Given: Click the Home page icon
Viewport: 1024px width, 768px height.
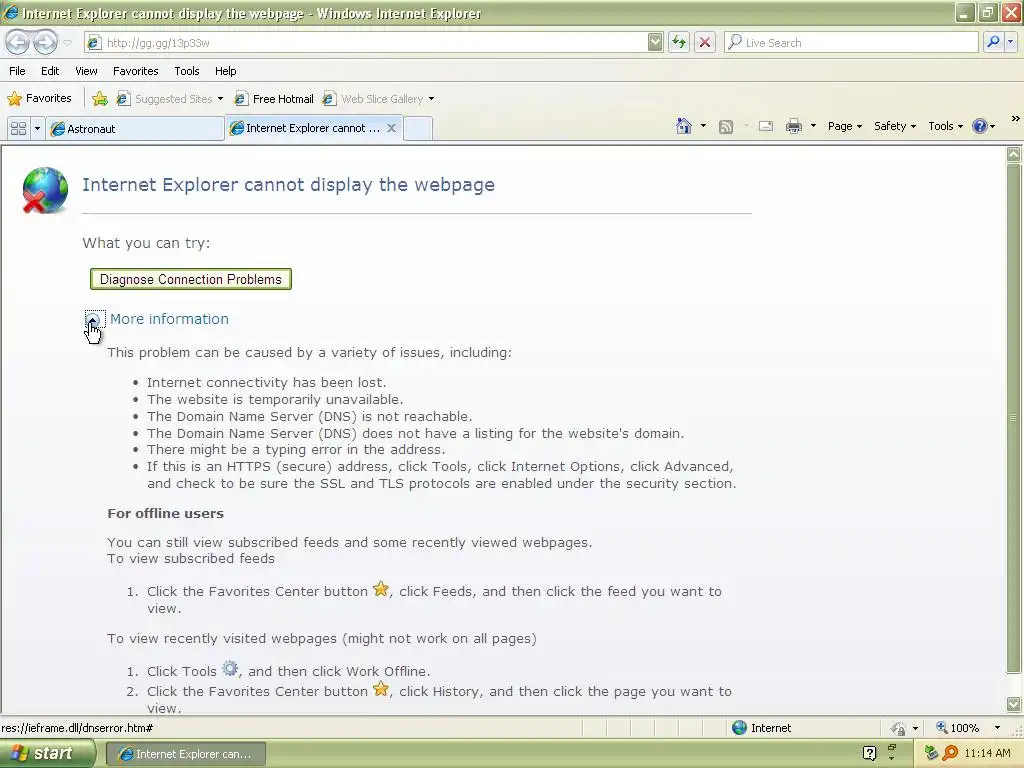Looking at the screenshot, I should 684,126.
